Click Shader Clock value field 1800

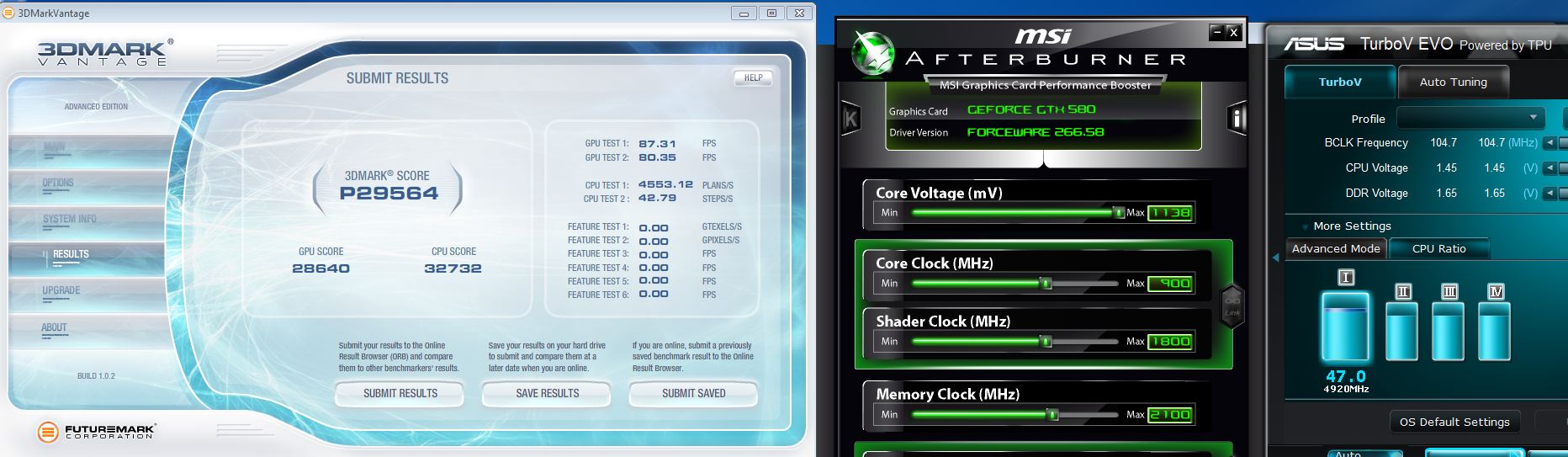click(1170, 342)
